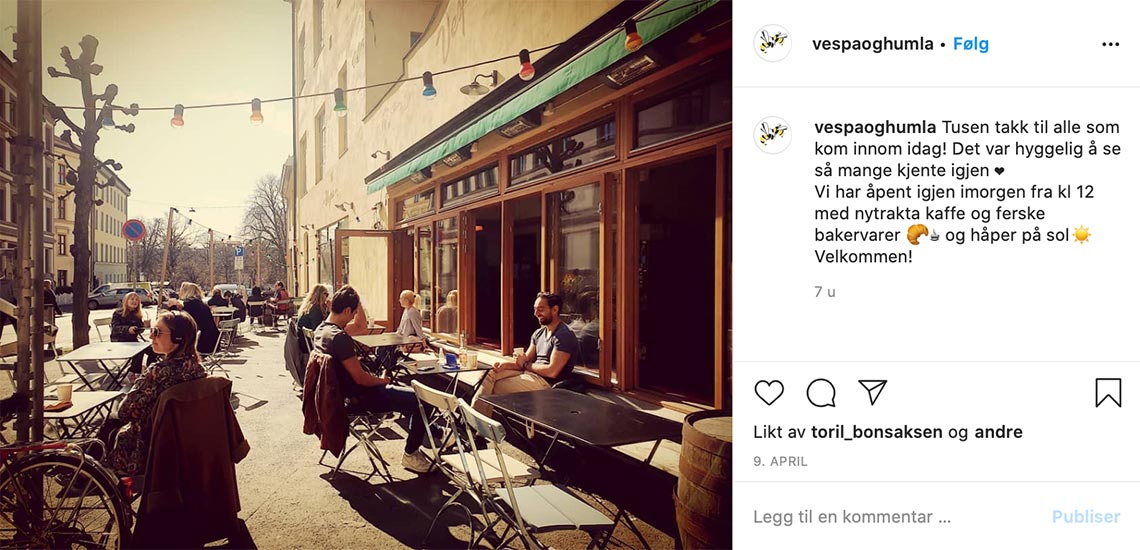Screen dimensions: 1140x550
Task: Click the 7 u timestamp under caption
Action: pyautogui.click(x=824, y=292)
